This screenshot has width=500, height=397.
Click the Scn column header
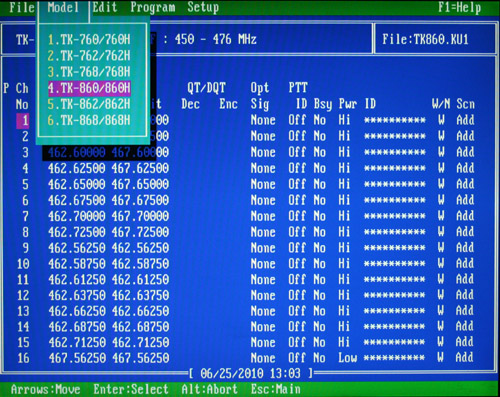coord(465,104)
